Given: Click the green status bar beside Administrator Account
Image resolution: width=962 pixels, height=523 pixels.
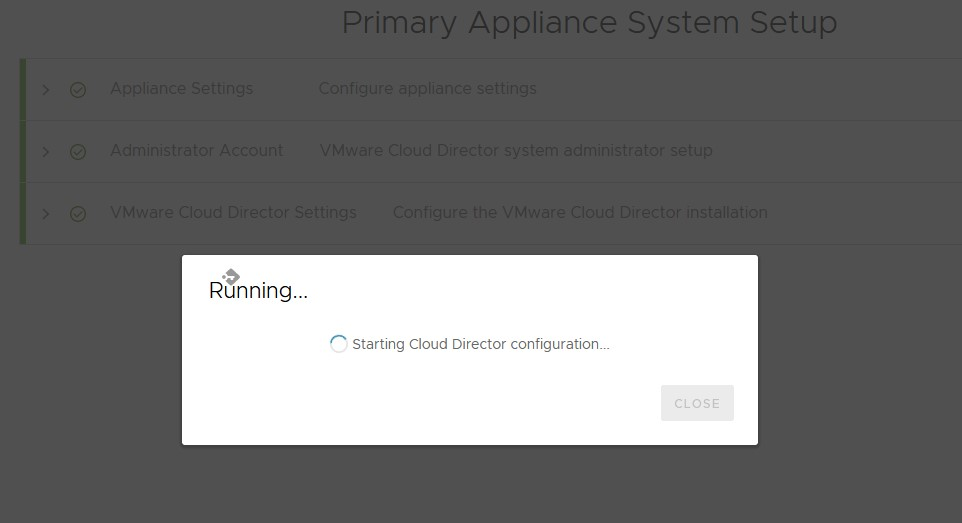Looking at the screenshot, I should click(x=23, y=152).
